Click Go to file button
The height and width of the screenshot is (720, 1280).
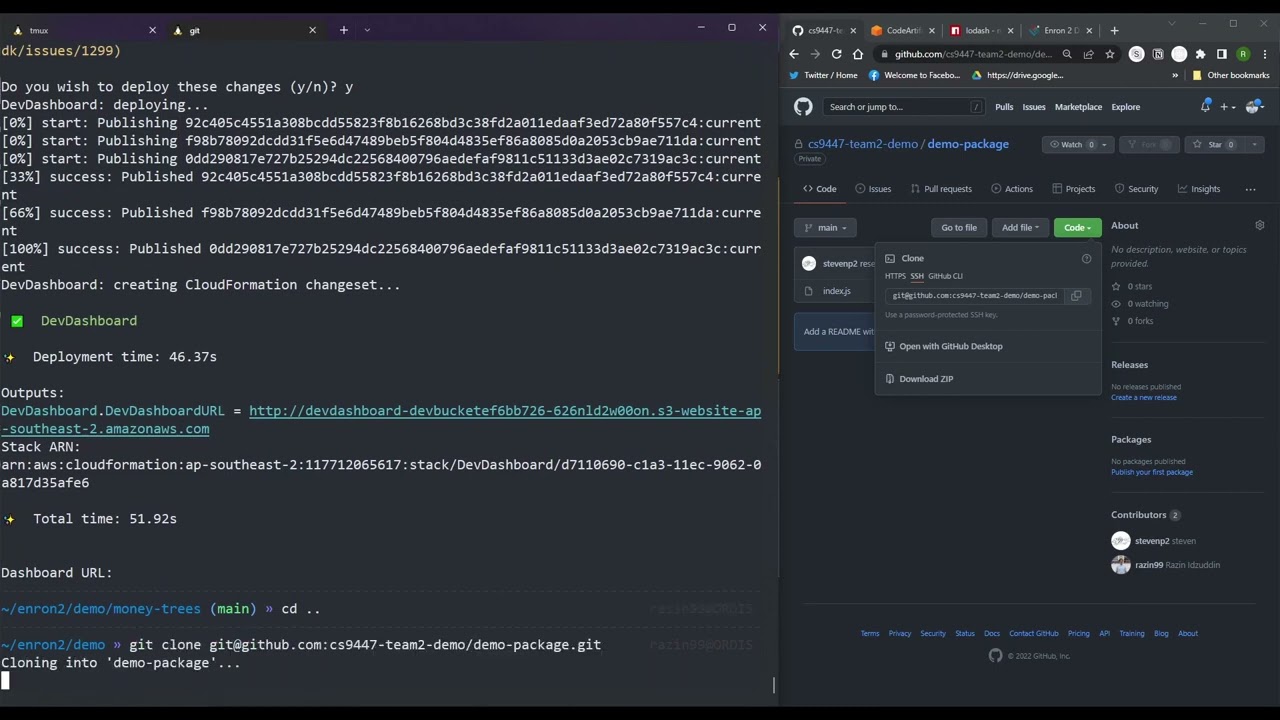pyautogui.click(x=959, y=228)
